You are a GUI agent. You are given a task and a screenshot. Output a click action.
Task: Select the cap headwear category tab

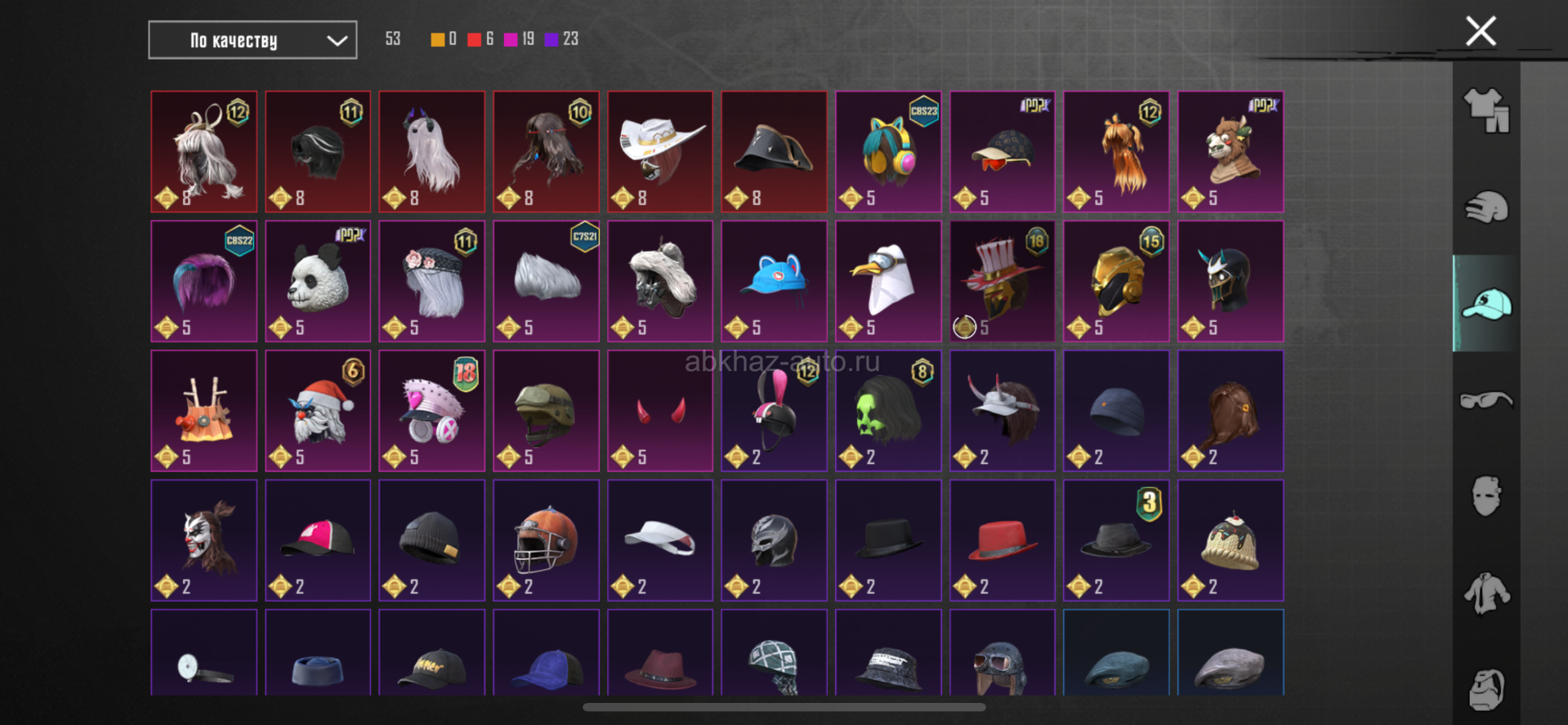tap(1486, 303)
